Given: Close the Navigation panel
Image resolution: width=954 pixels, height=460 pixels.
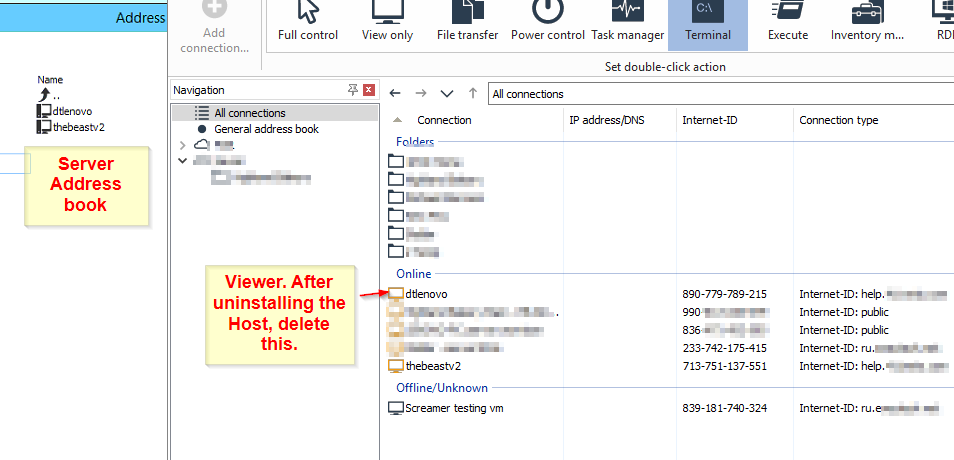Looking at the screenshot, I should coord(369,90).
